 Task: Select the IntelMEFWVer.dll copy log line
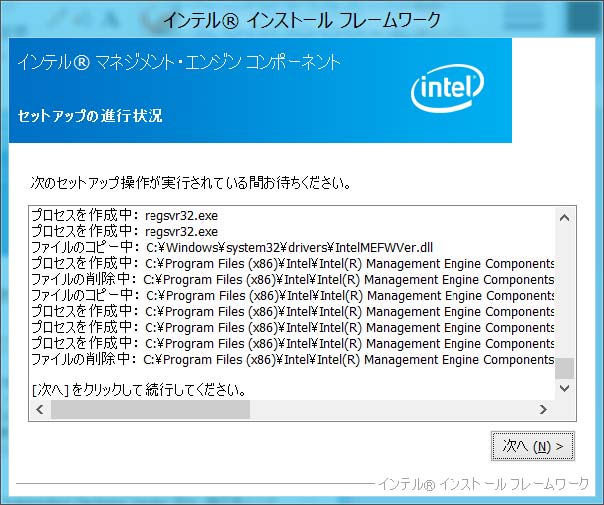232,247
